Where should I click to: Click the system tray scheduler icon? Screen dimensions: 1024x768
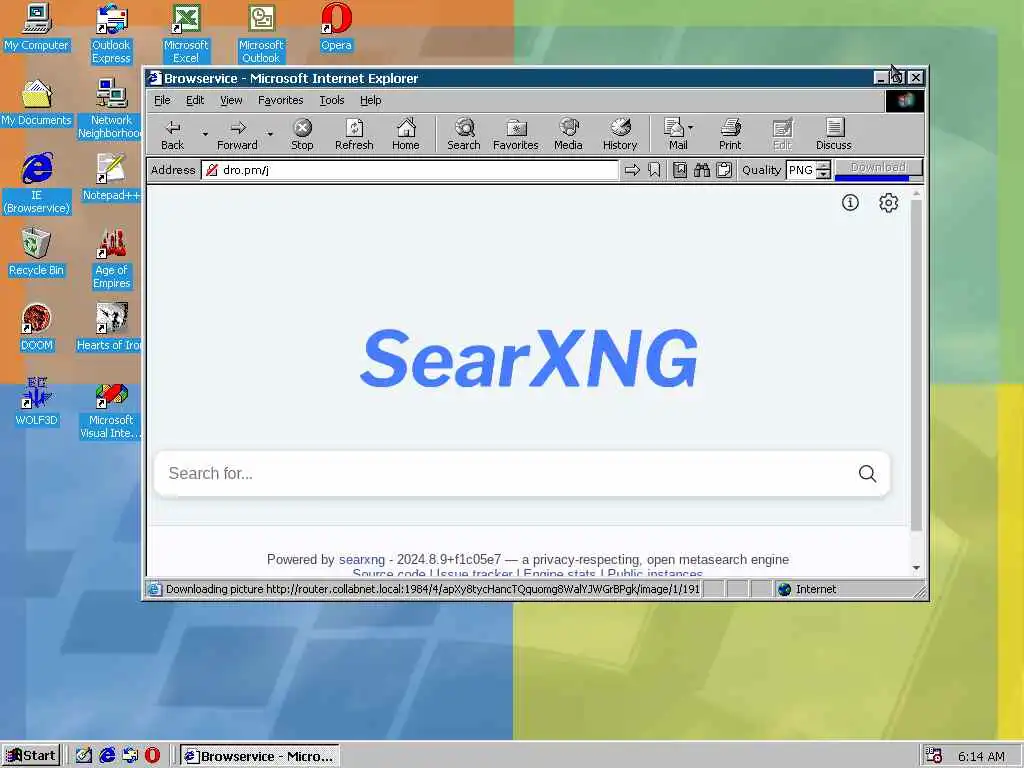(x=934, y=756)
